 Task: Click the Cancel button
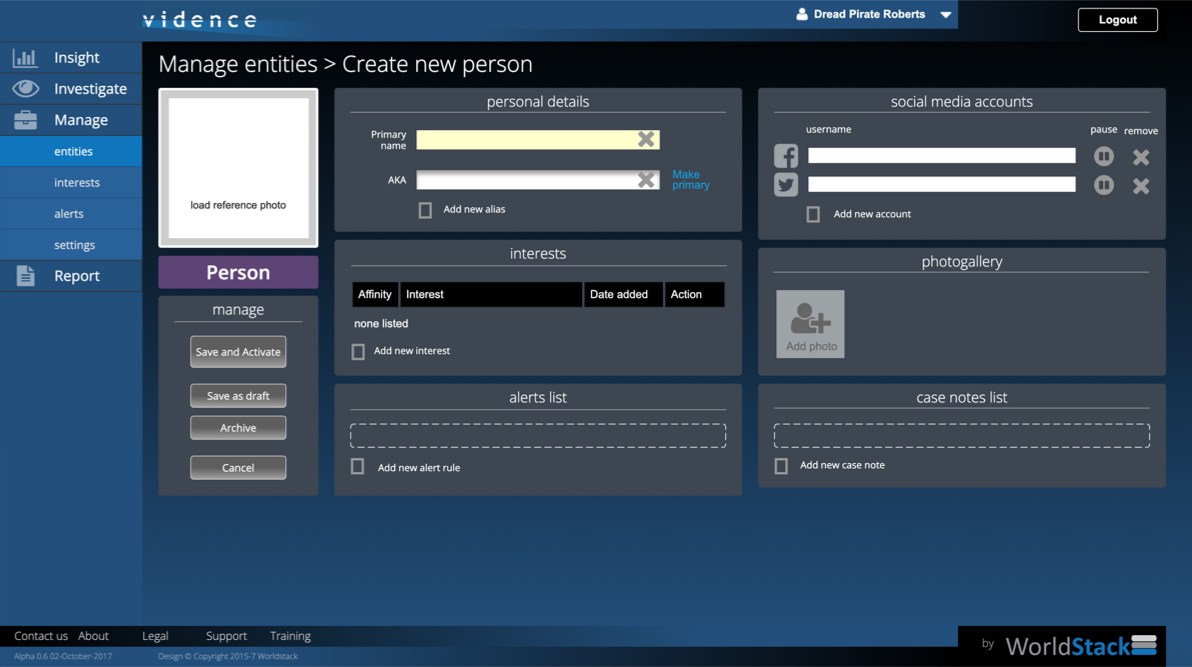point(238,467)
